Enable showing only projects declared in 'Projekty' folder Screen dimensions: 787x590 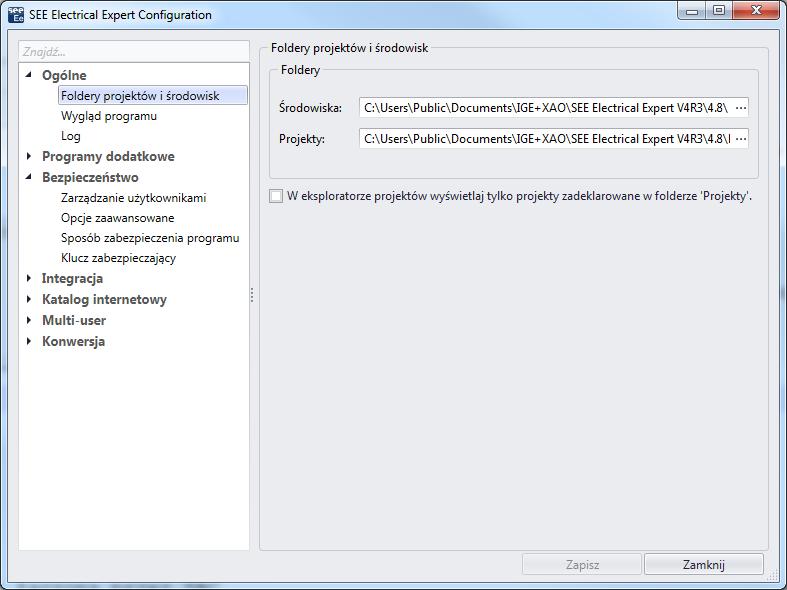pos(276,196)
